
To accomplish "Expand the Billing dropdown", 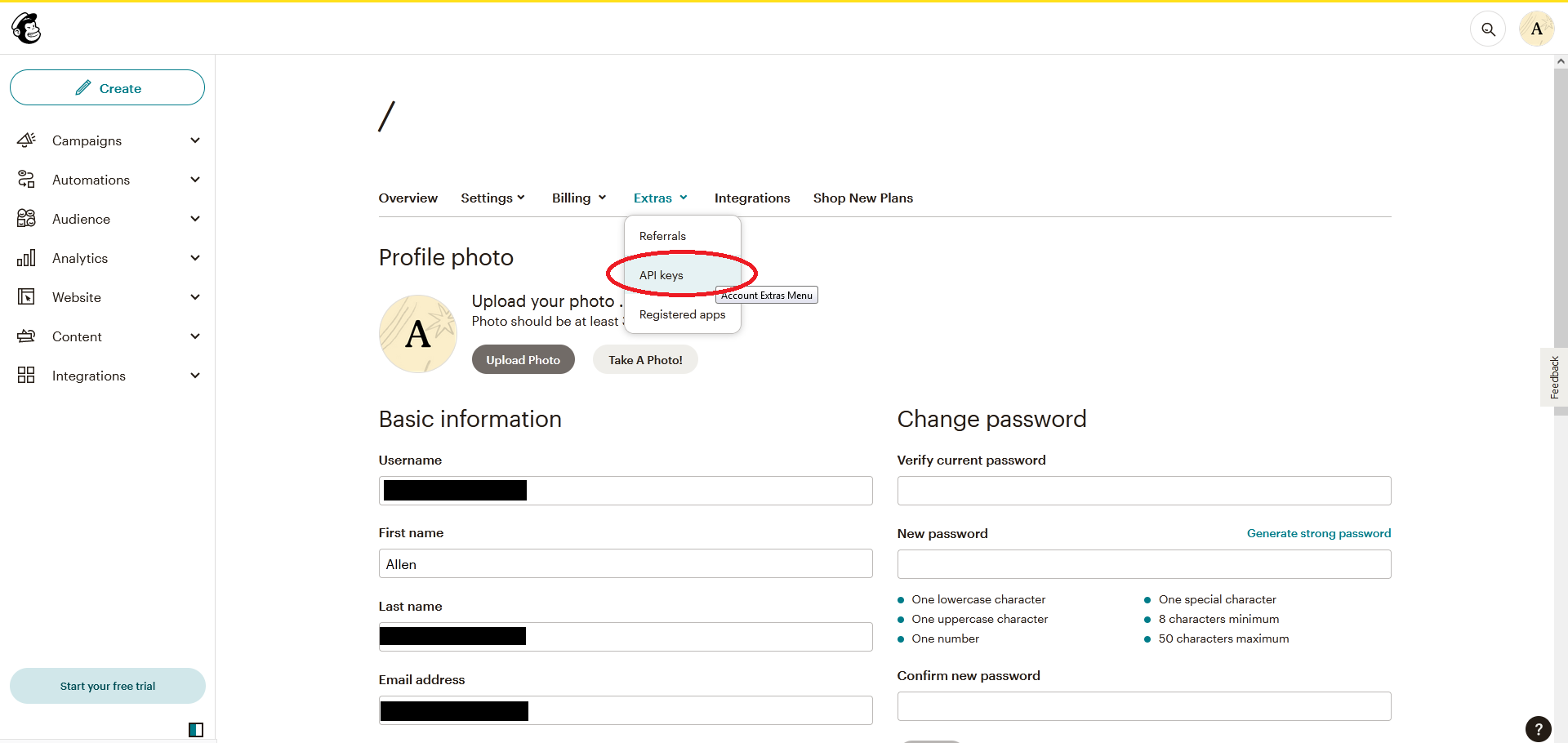I will pyautogui.click(x=577, y=198).
